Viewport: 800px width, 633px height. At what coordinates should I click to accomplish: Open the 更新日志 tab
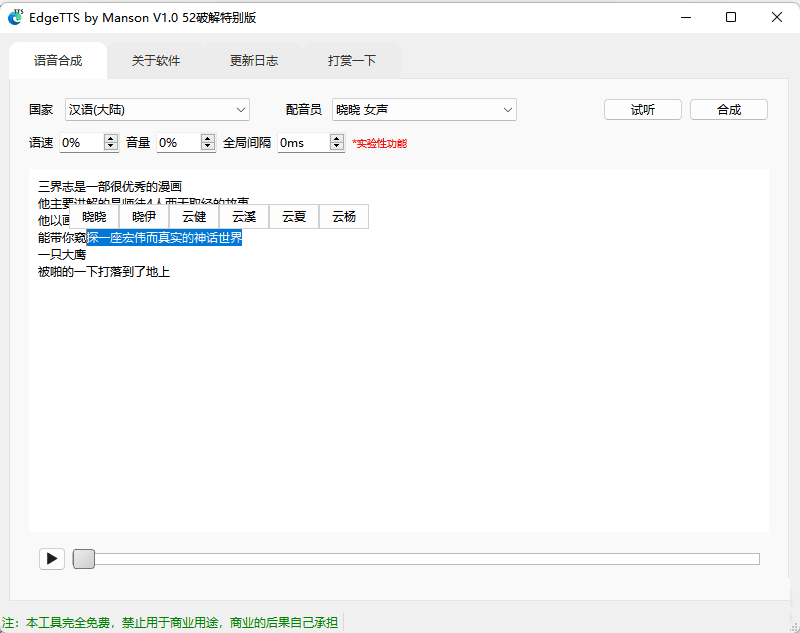click(254, 61)
